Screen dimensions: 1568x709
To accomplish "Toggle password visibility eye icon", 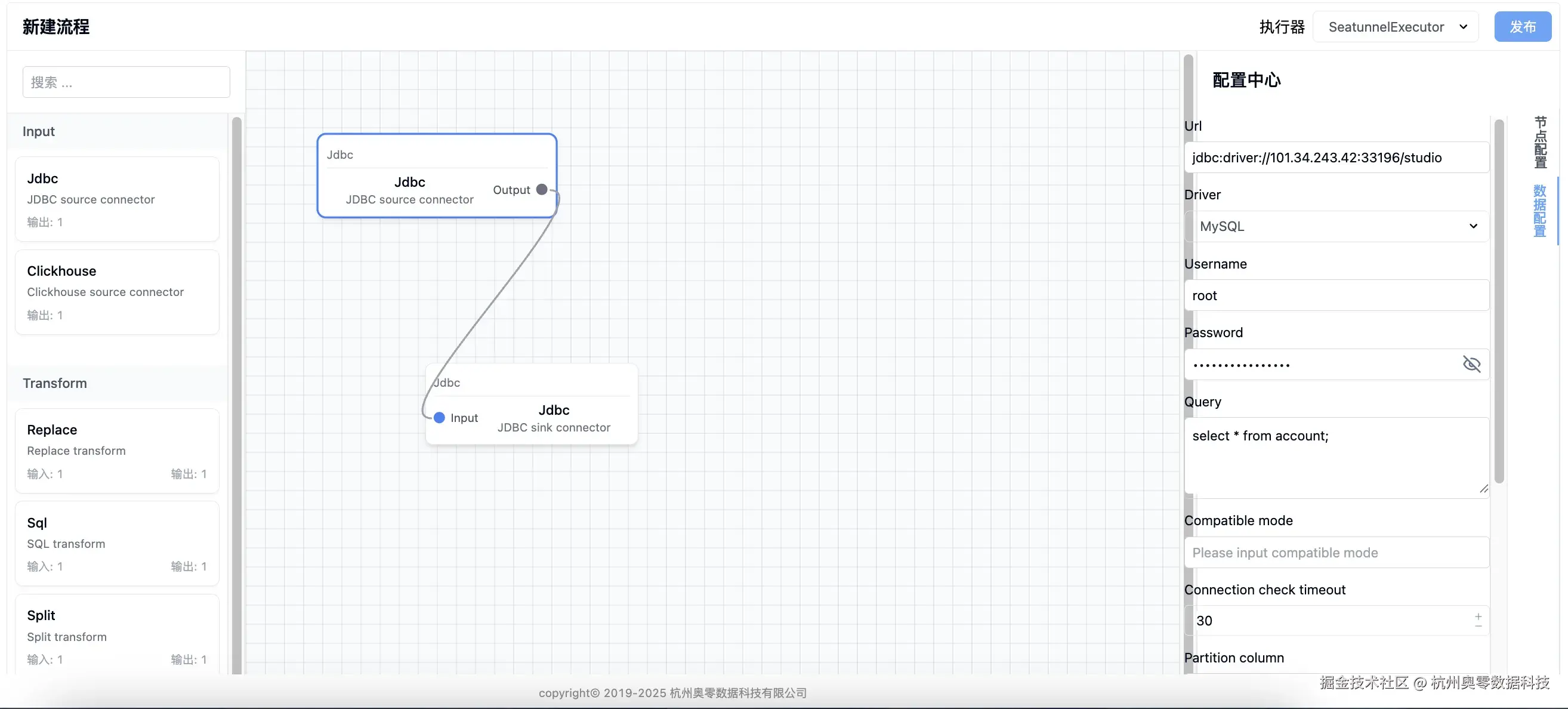I will click(x=1471, y=364).
